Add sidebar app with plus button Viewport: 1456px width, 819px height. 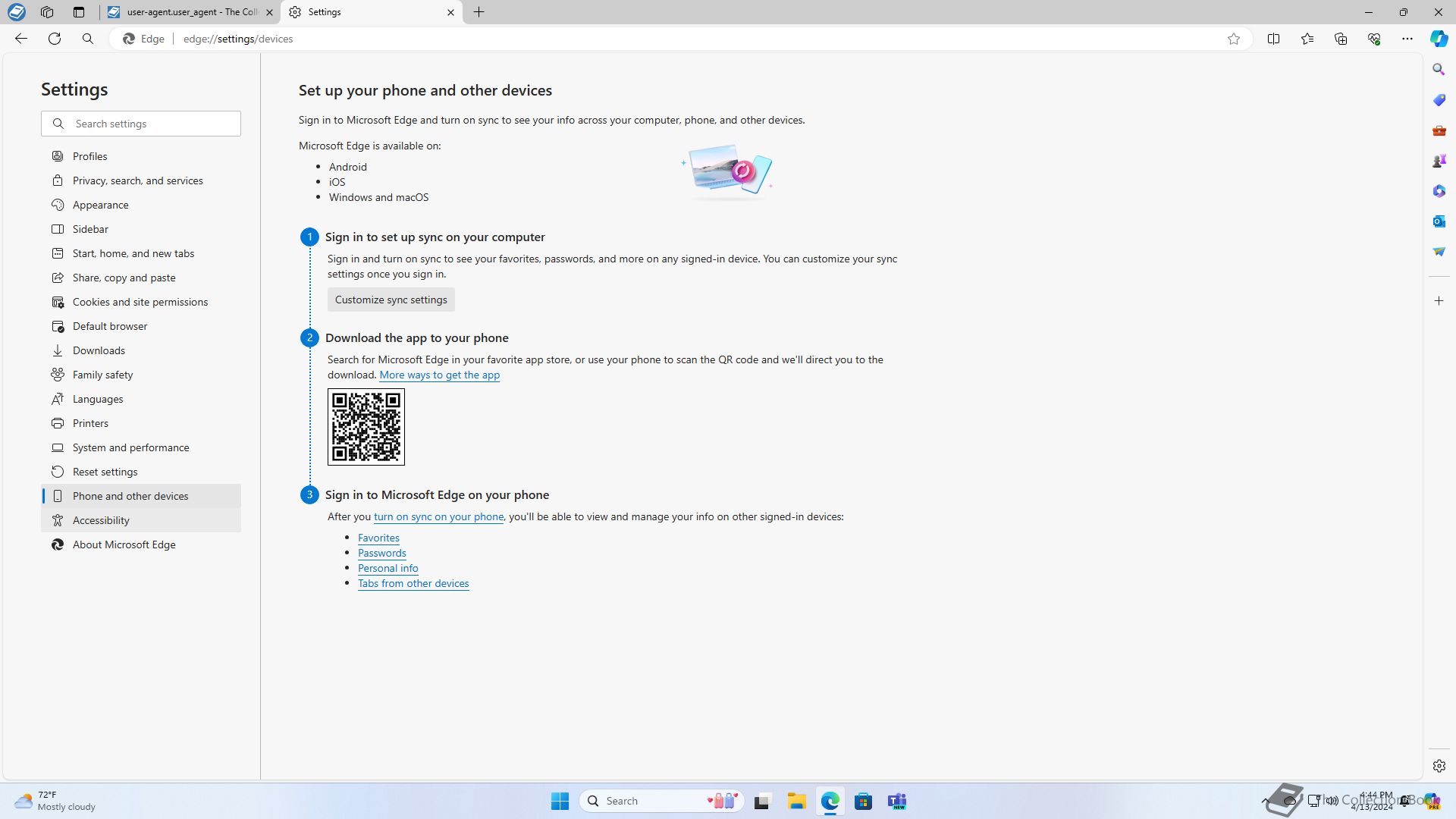click(1439, 301)
